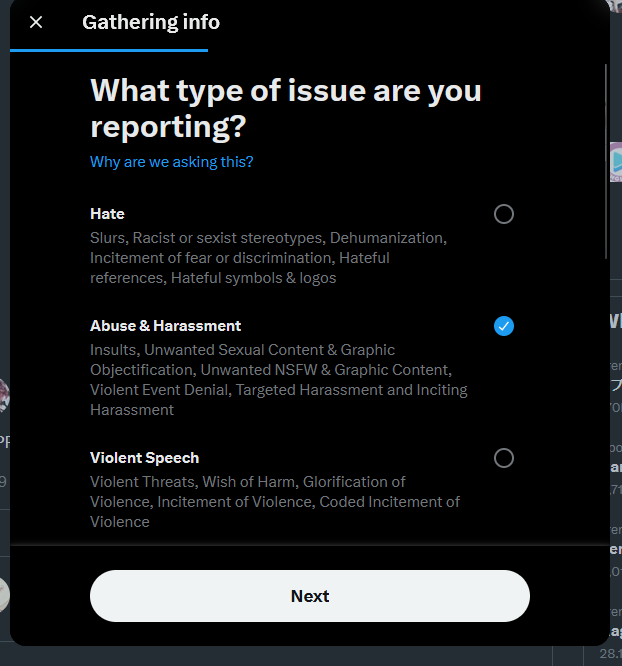Click the Next button

click(310, 596)
